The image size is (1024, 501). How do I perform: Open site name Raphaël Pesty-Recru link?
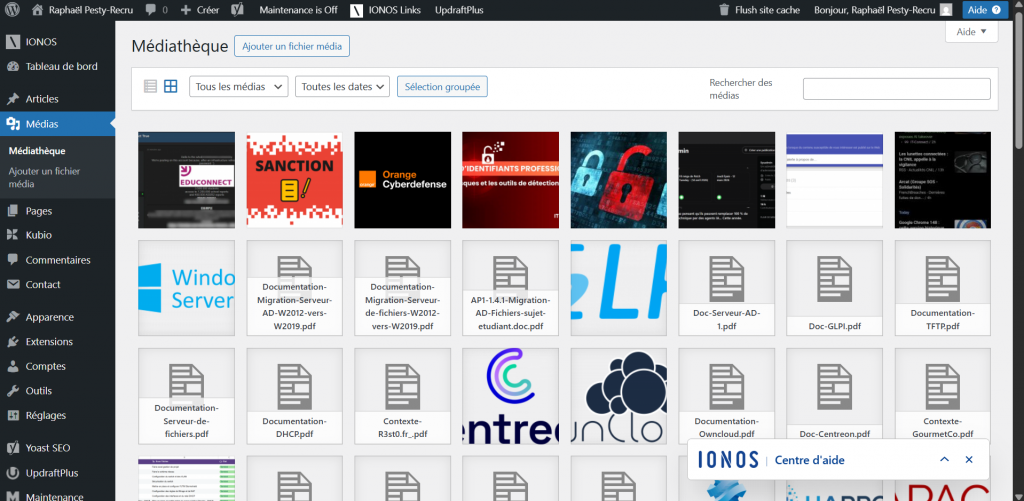coord(91,10)
